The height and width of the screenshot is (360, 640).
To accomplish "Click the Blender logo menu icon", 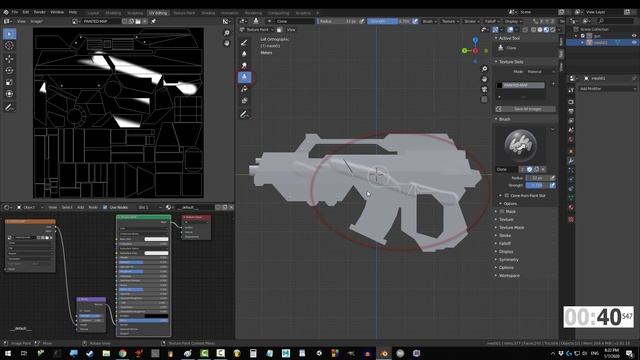I will pyautogui.click(x=6, y=12).
